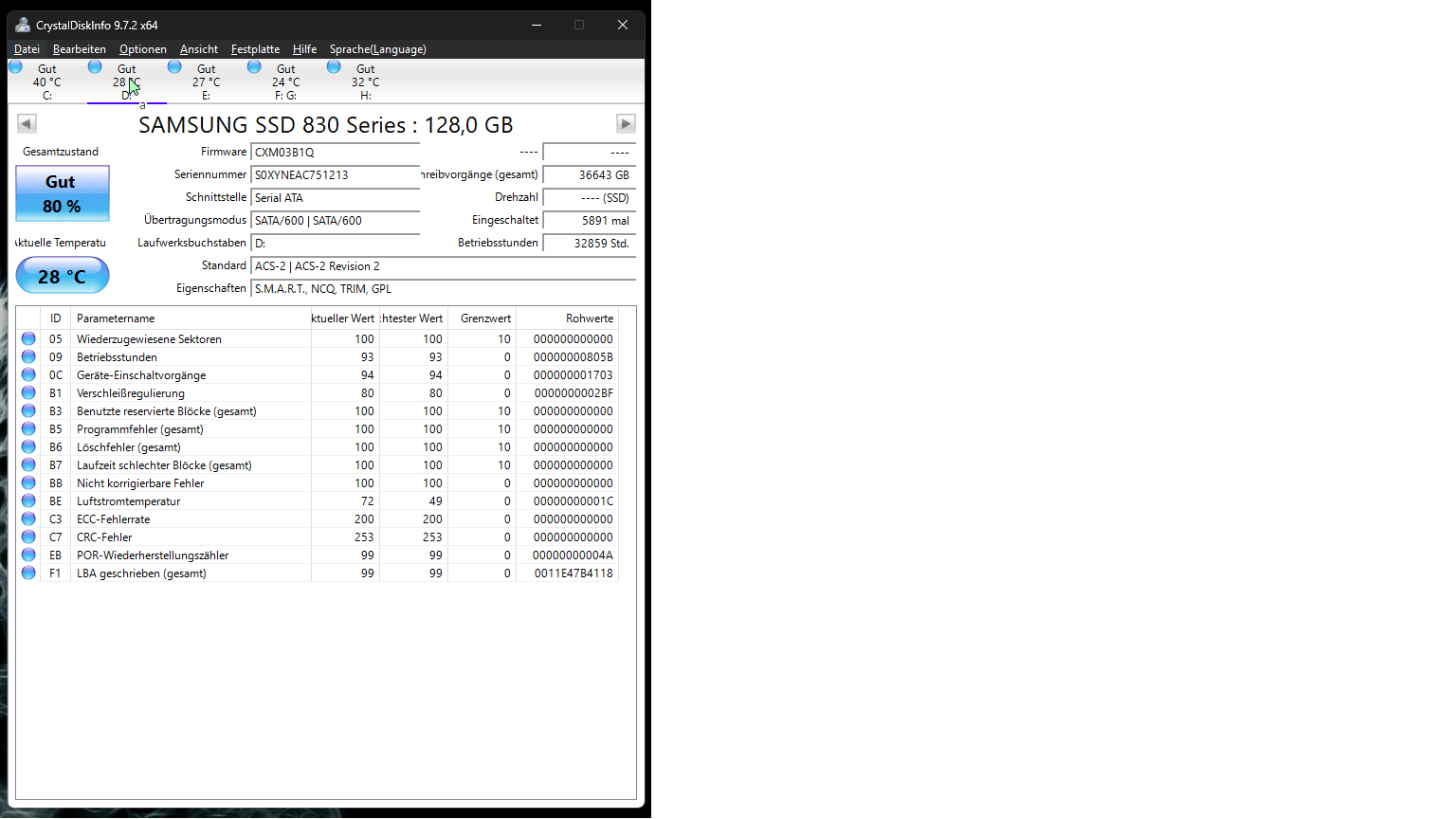Click status orb for Geräte-Einschaltvorgänge
1456x819 pixels.
click(x=28, y=374)
